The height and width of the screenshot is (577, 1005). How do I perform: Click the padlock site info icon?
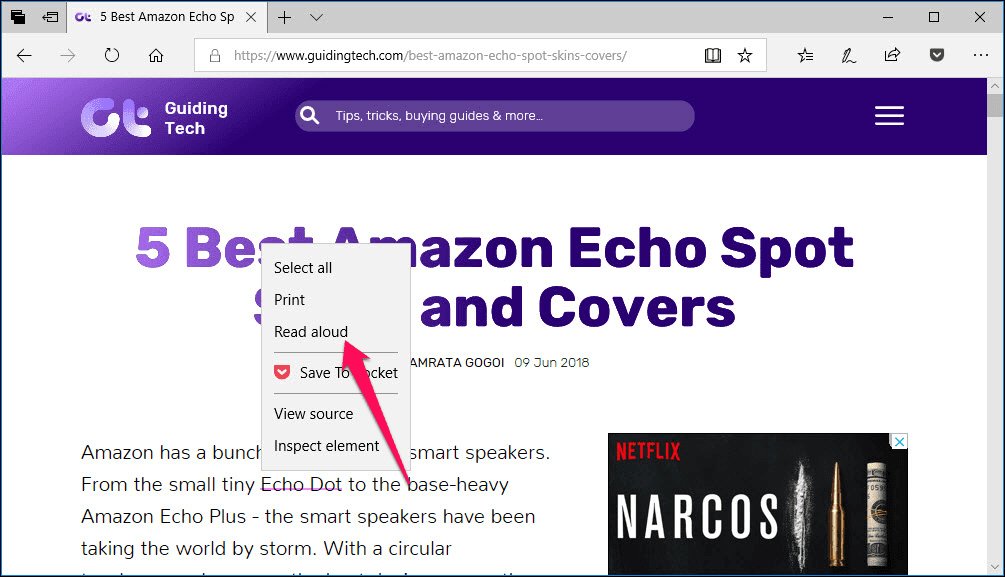click(215, 56)
